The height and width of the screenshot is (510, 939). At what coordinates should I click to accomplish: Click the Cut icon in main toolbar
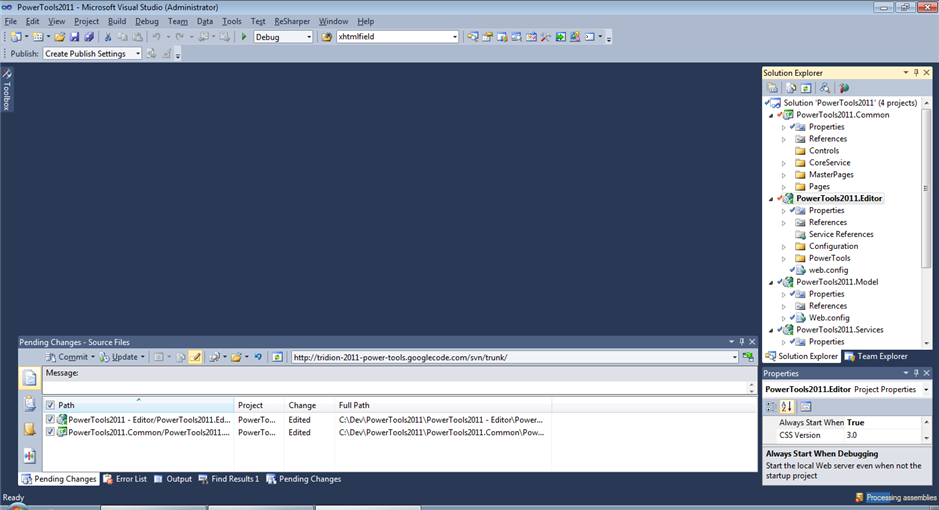coord(108,37)
